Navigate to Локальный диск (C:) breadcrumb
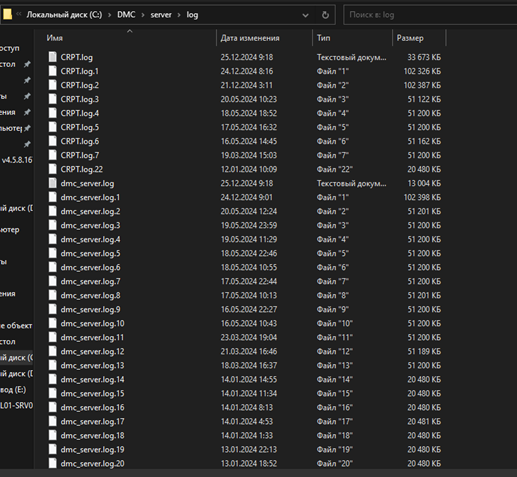The width and height of the screenshot is (517, 477). pos(64,15)
